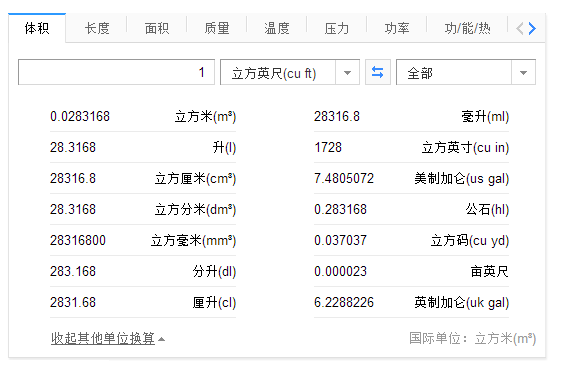This screenshot has height=379, width=562.
Task: Select the 毫升(ml) unit label
Action: pos(485,117)
